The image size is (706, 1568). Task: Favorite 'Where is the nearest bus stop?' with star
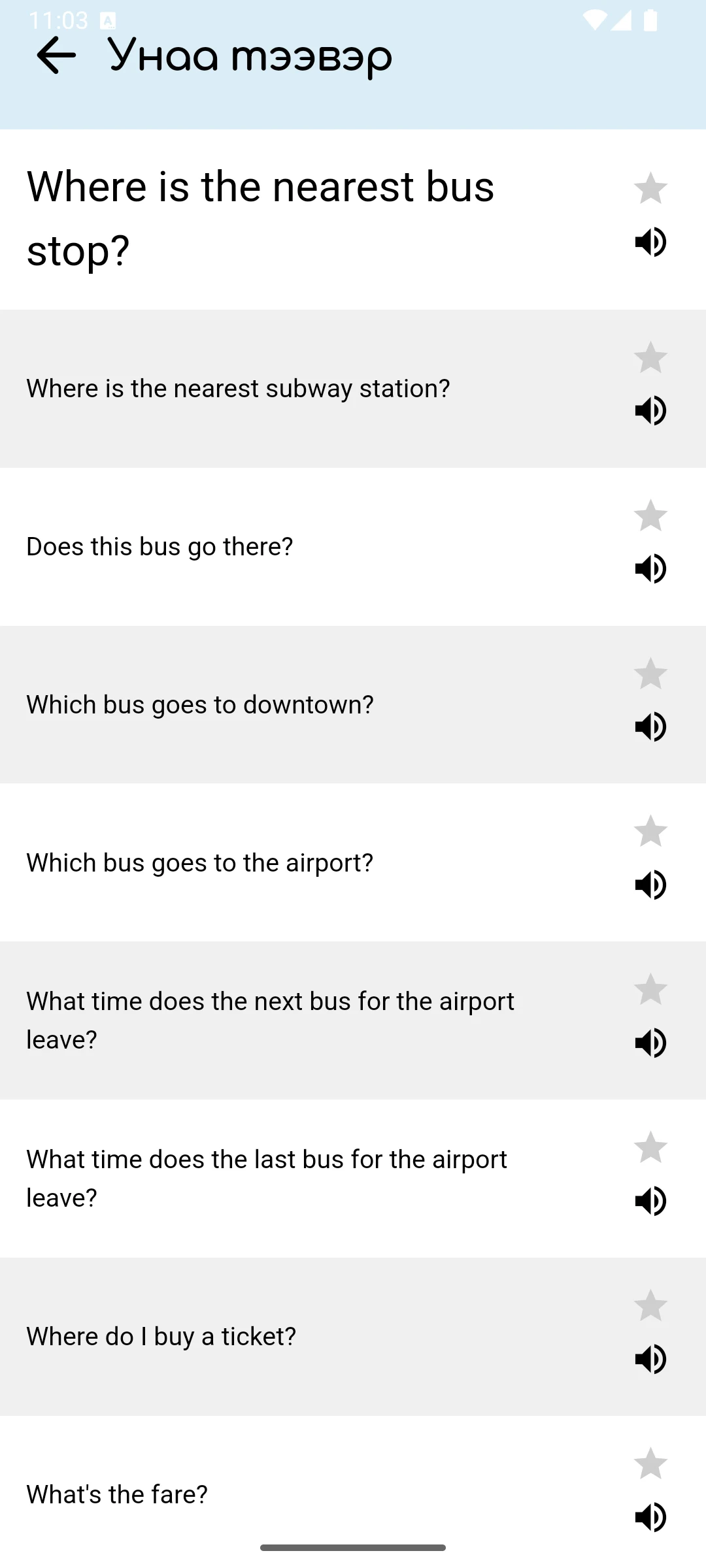650,188
